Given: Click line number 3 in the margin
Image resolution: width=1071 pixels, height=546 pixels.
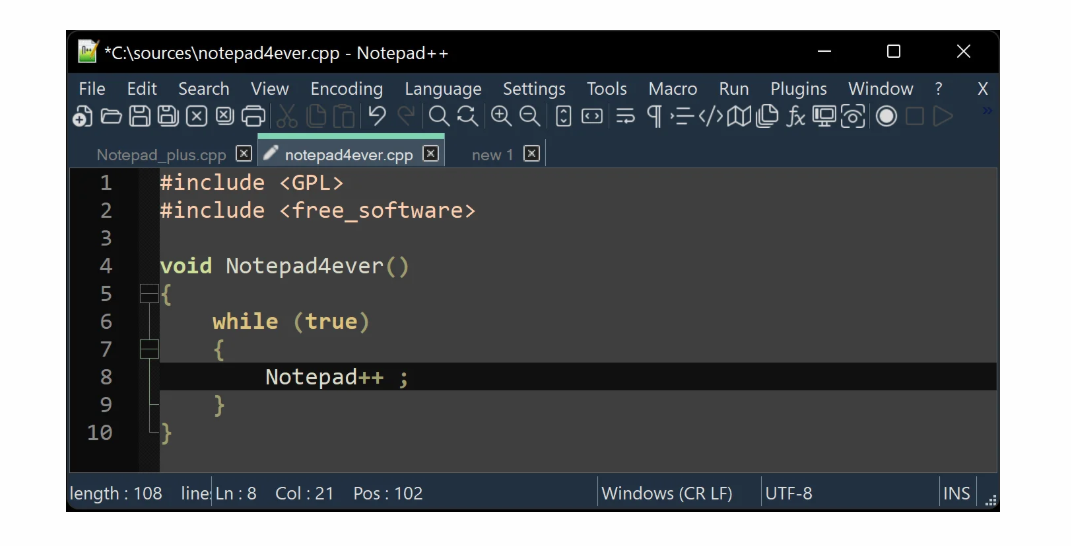Looking at the screenshot, I should click(106, 238).
